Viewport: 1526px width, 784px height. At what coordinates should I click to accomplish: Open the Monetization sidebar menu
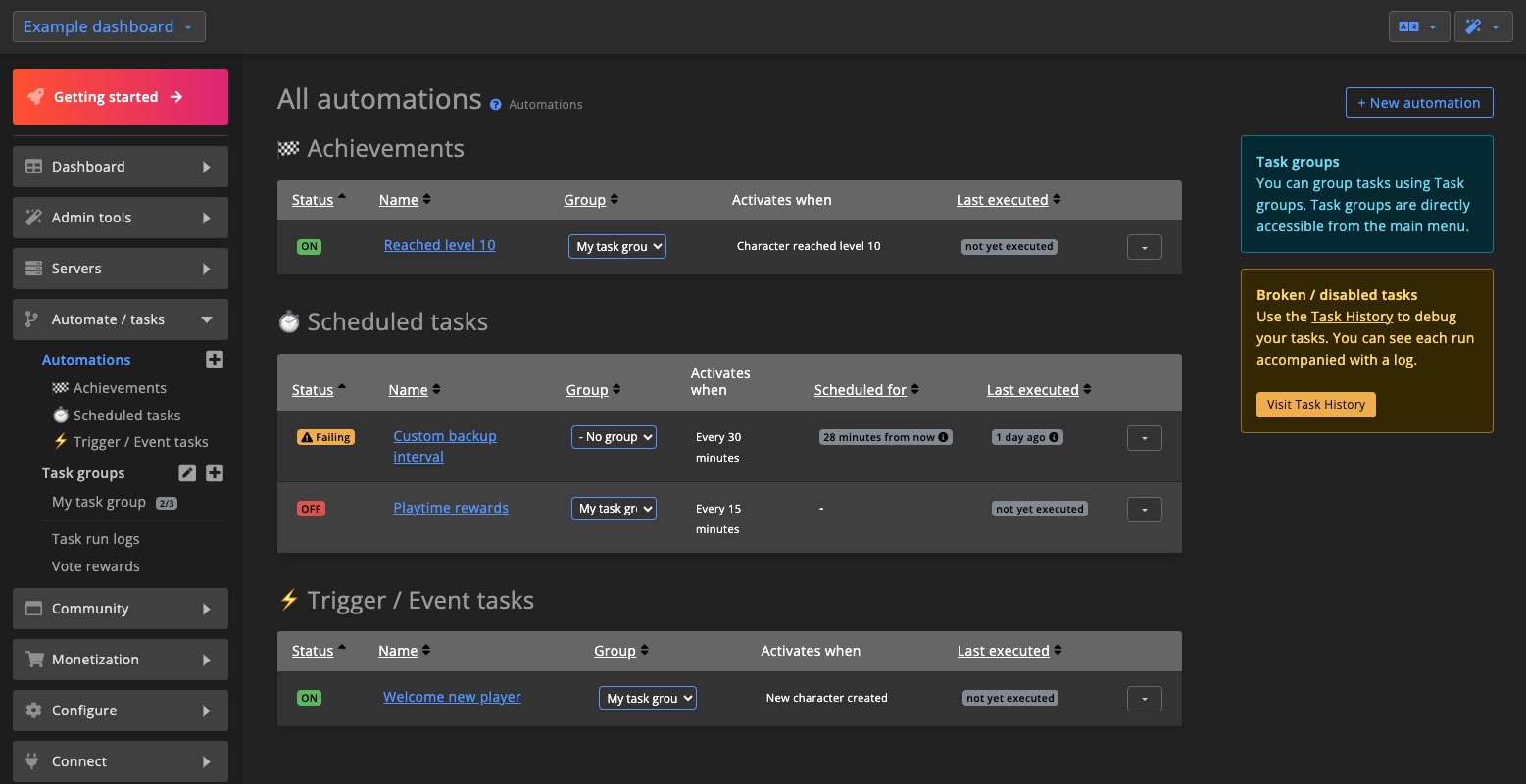96,659
